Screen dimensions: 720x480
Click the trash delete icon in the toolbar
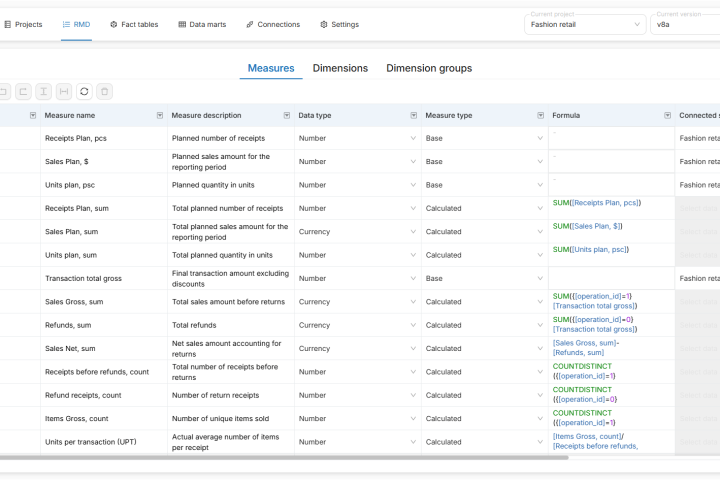pyautogui.click(x=105, y=91)
